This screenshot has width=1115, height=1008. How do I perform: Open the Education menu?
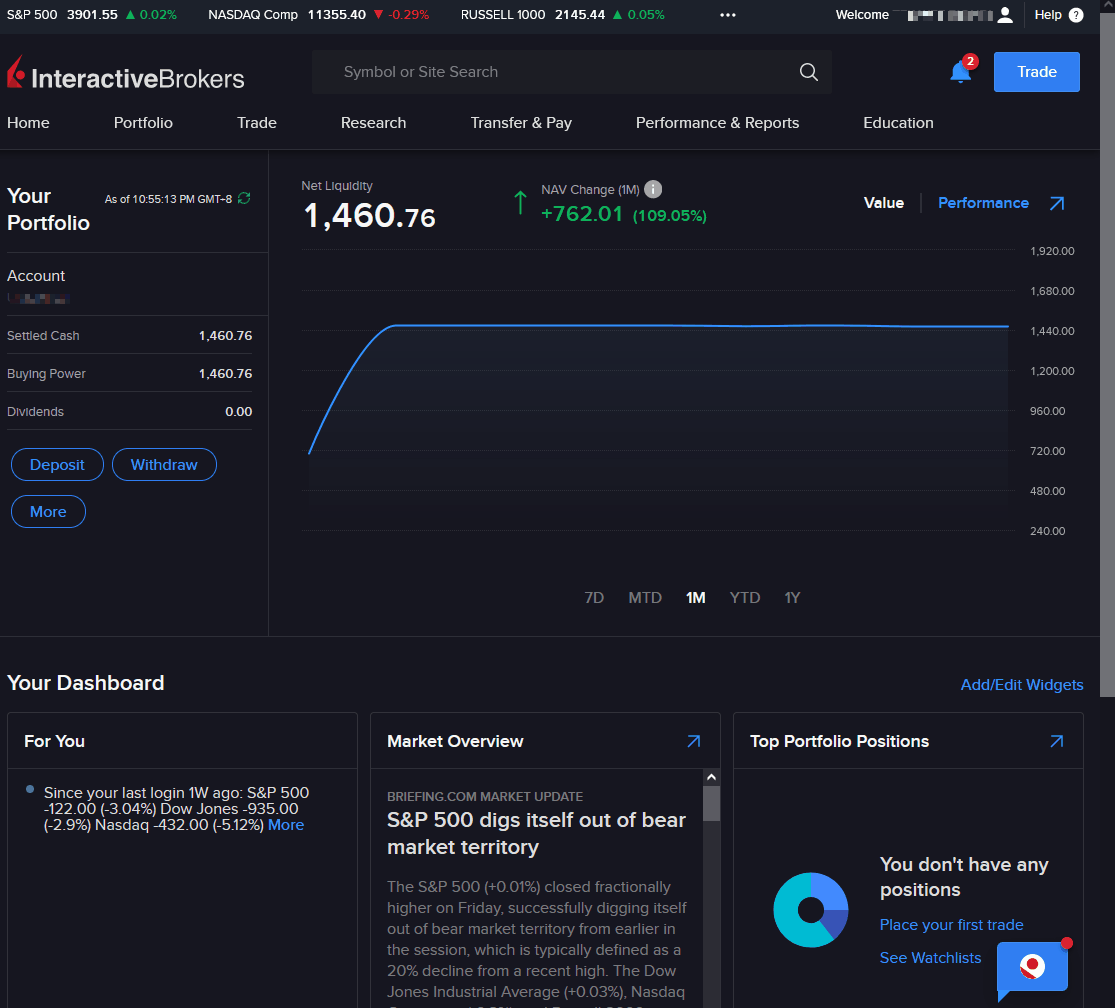(x=898, y=123)
